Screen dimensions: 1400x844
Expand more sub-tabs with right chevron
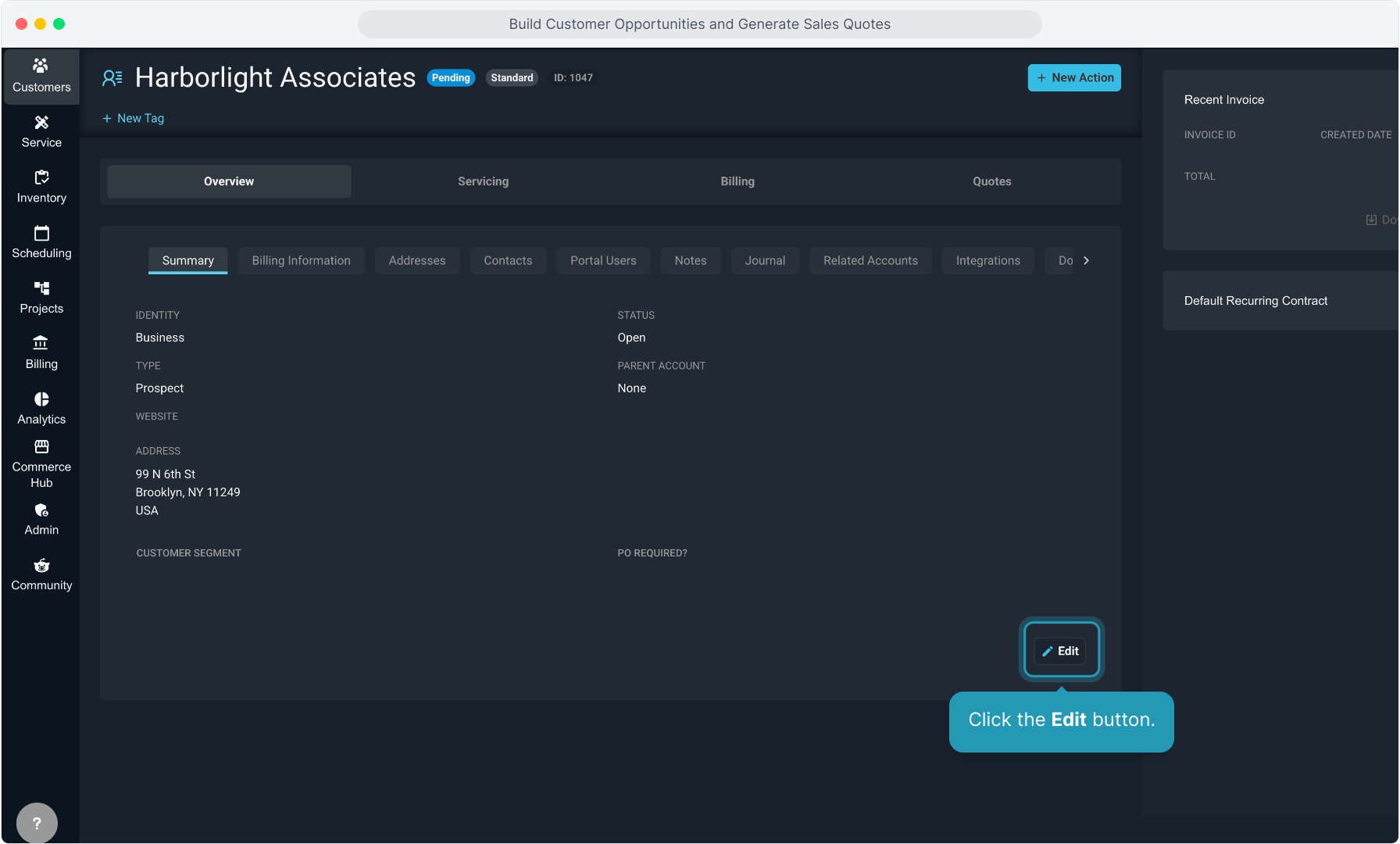(x=1086, y=261)
